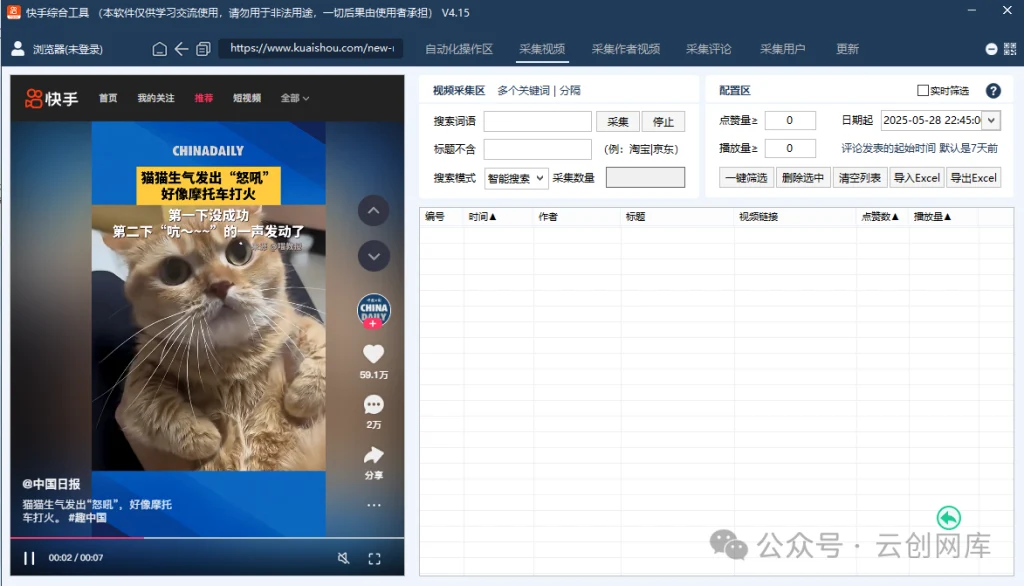Click the 视频链接 column header
The height and width of the screenshot is (586, 1024).
pyautogui.click(x=758, y=217)
